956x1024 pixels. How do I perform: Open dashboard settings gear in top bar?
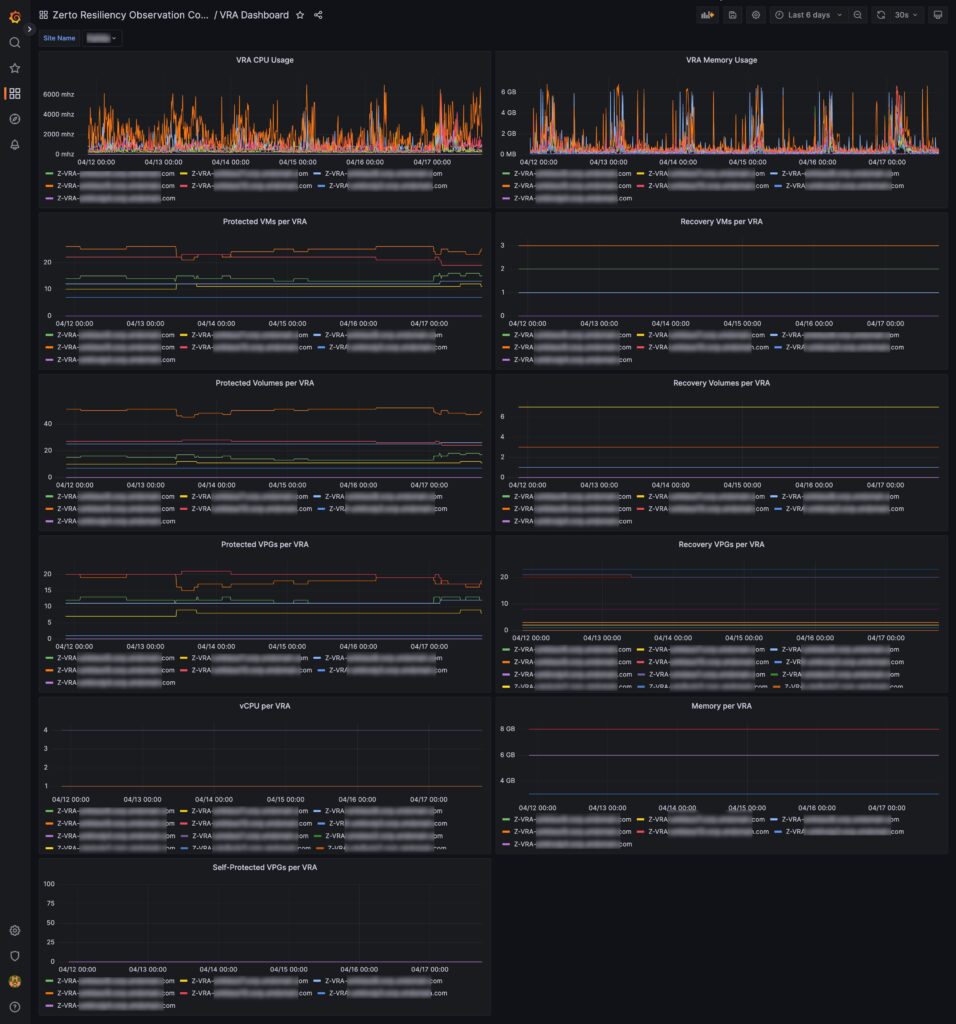756,15
